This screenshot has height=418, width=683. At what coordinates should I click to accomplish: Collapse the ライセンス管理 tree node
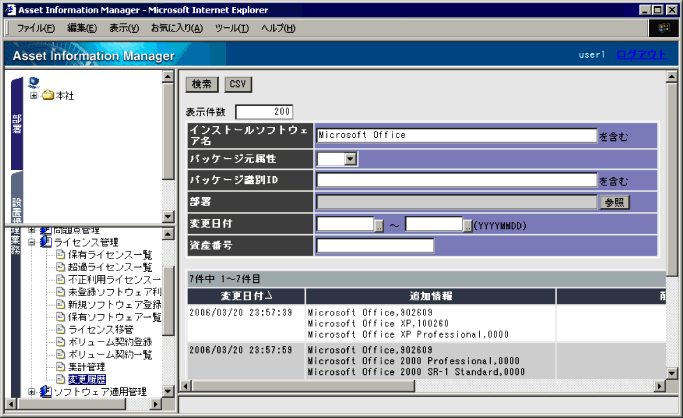32,242
